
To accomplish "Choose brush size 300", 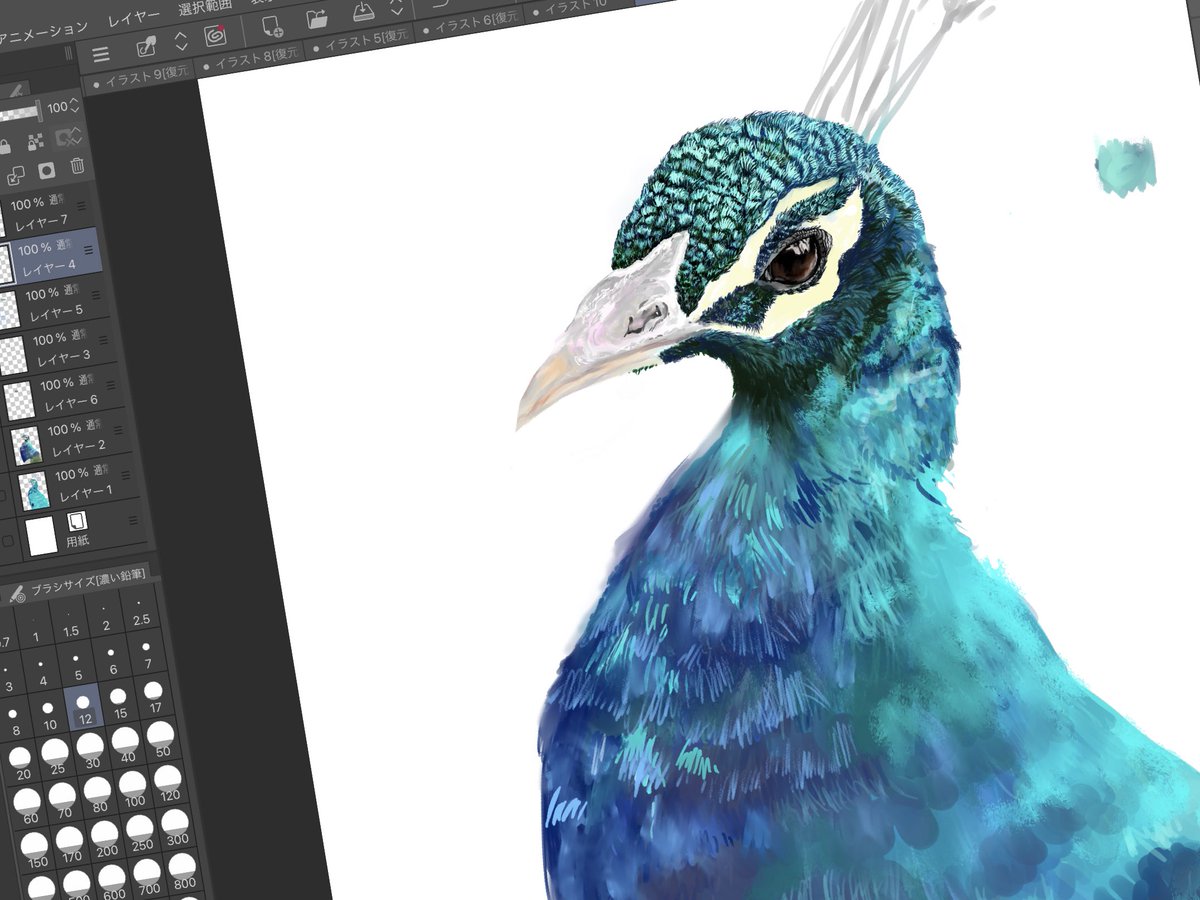I will click(175, 829).
